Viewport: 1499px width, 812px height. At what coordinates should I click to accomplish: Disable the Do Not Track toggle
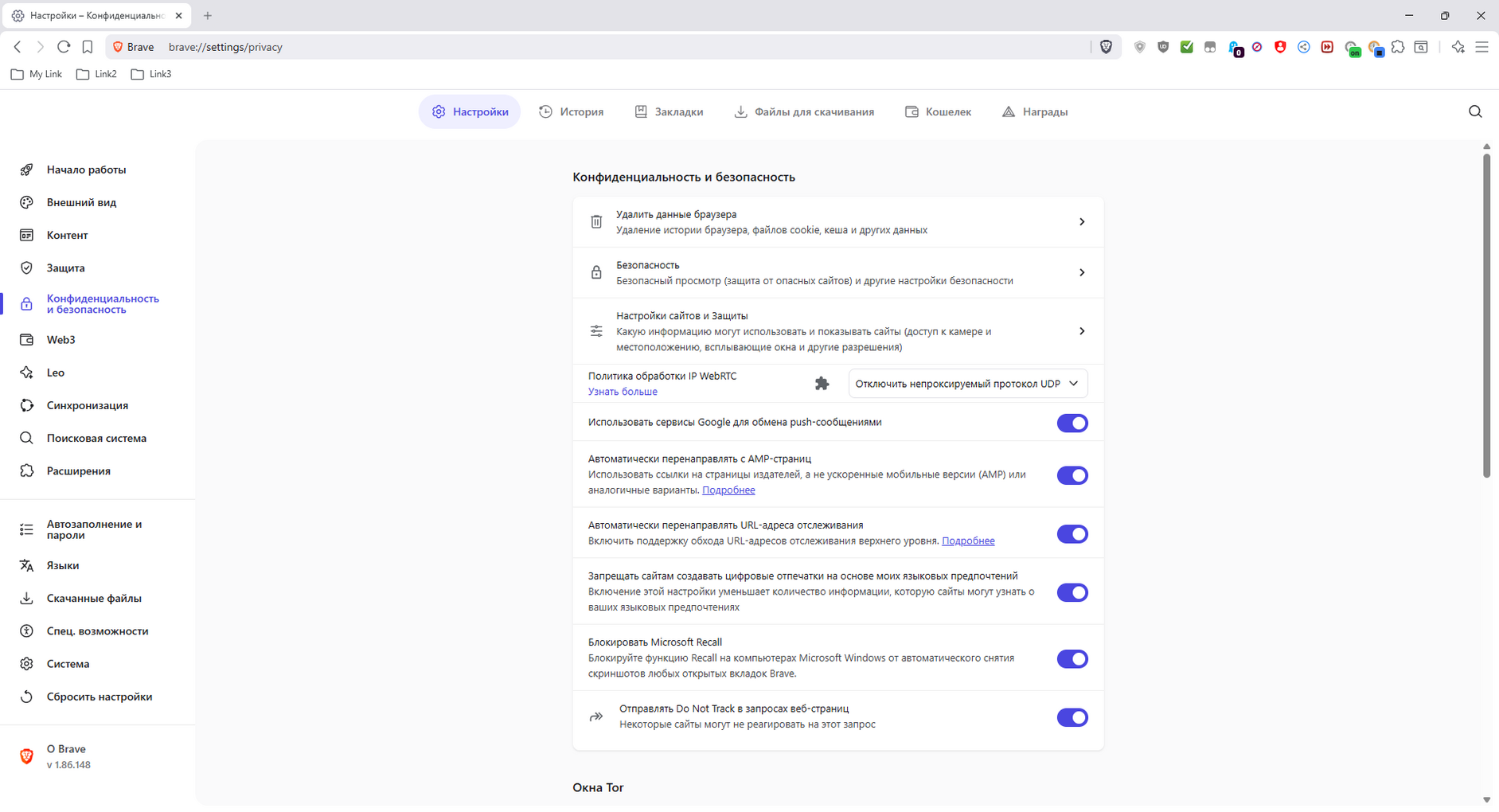(1072, 717)
